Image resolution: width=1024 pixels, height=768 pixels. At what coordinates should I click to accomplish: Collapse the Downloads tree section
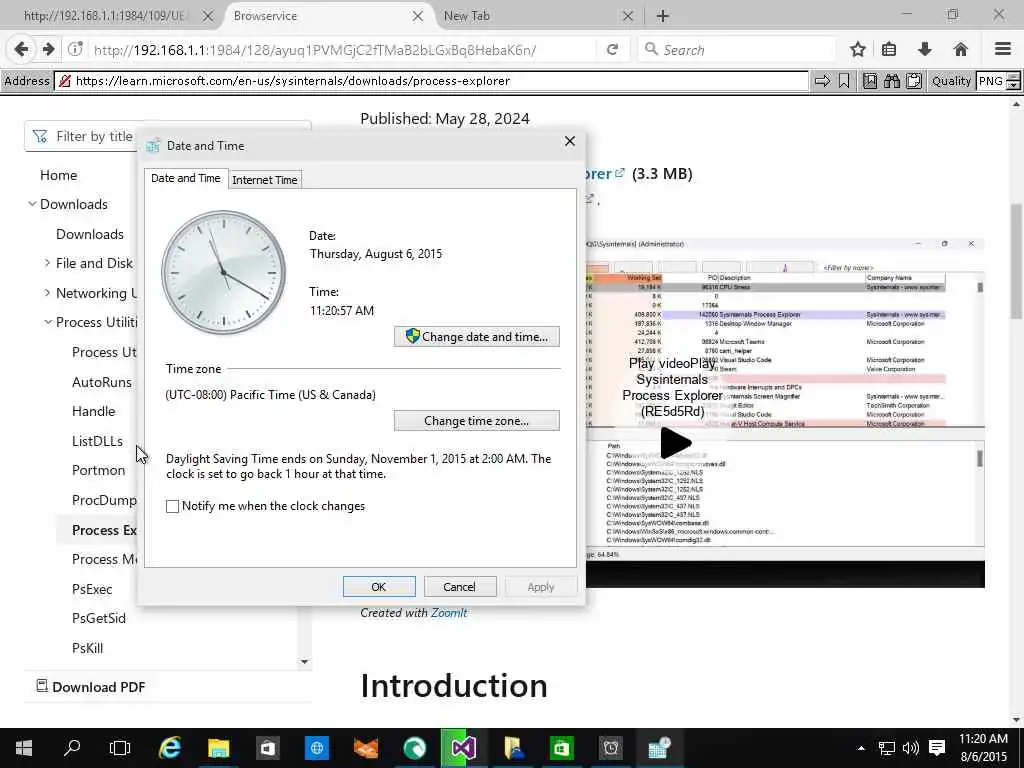point(32,204)
